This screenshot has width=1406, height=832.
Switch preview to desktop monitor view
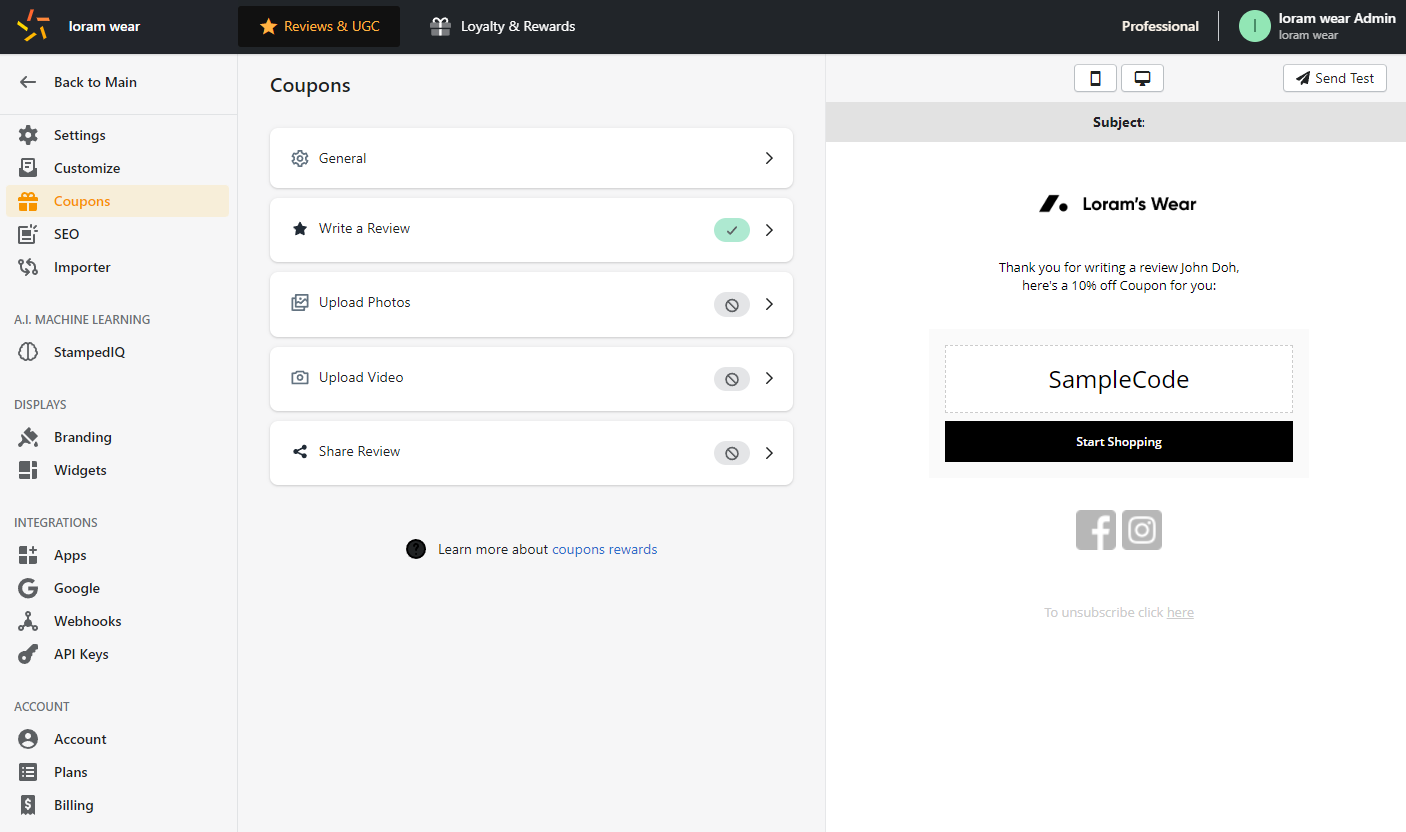click(1142, 78)
